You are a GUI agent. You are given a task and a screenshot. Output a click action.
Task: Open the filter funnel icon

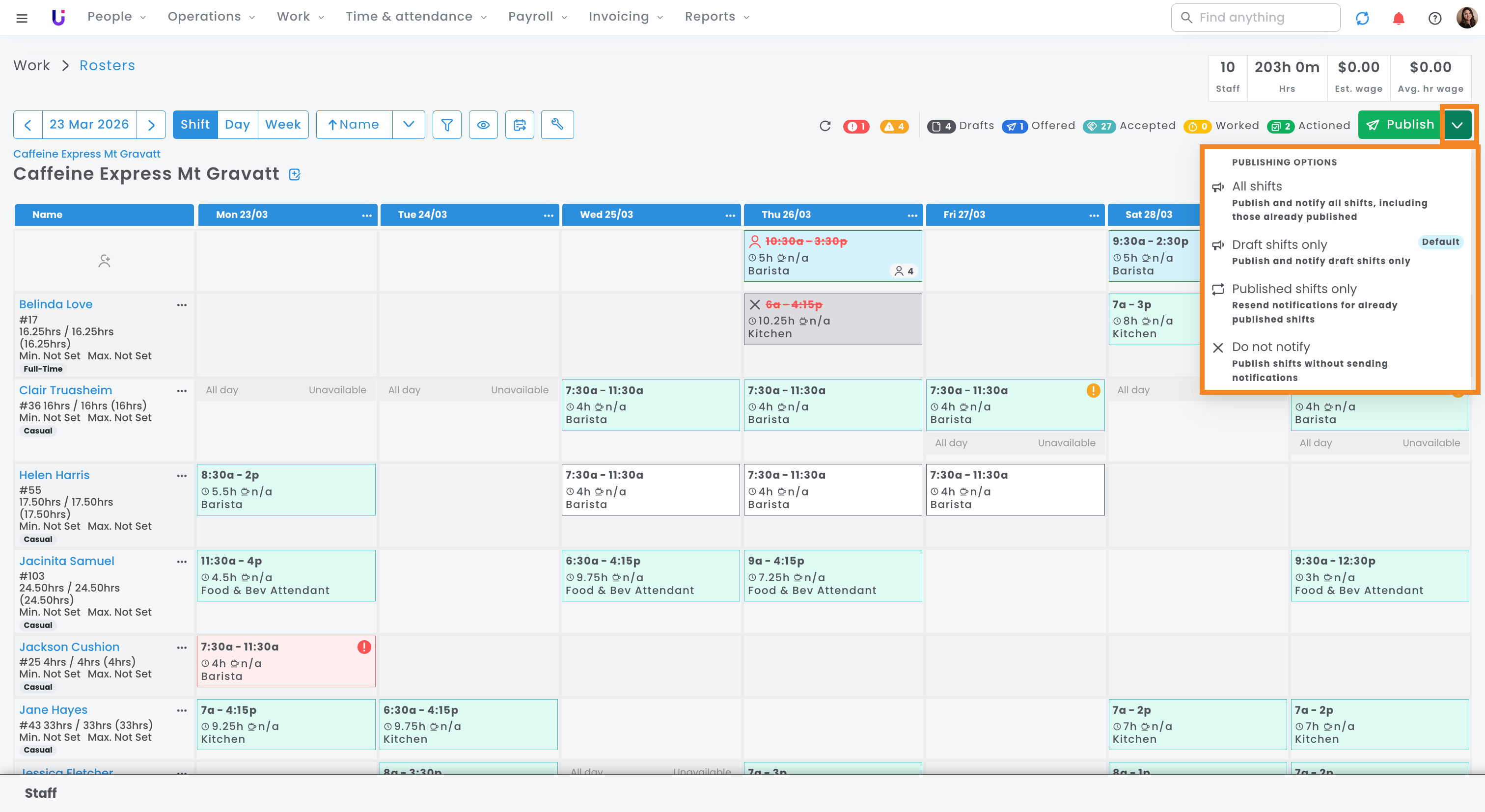(447, 125)
